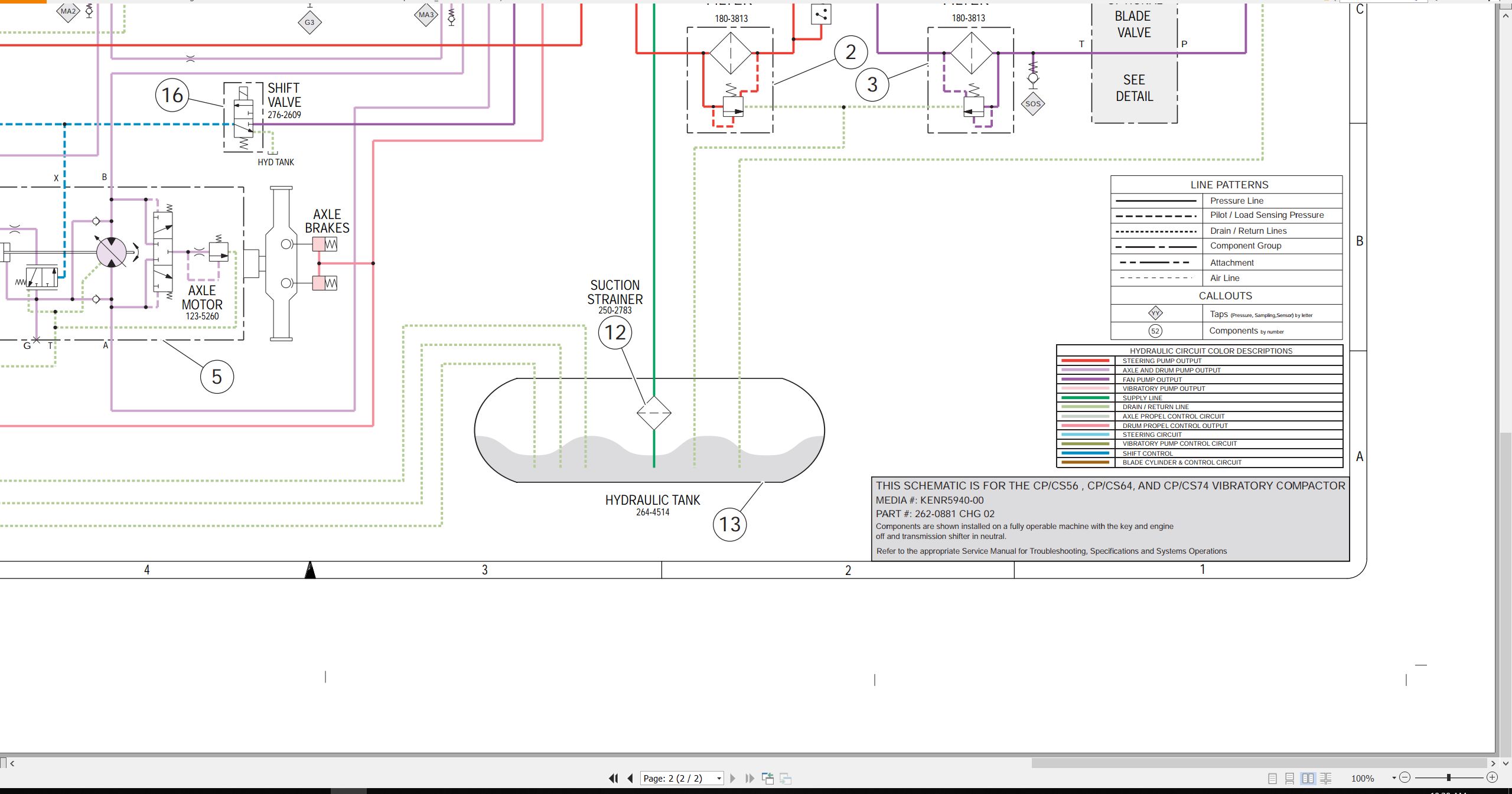This screenshot has height=794, width=1512.
Task: Click the FAN PUMP OUTPUT legend text
Action: (x=1152, y=380)
